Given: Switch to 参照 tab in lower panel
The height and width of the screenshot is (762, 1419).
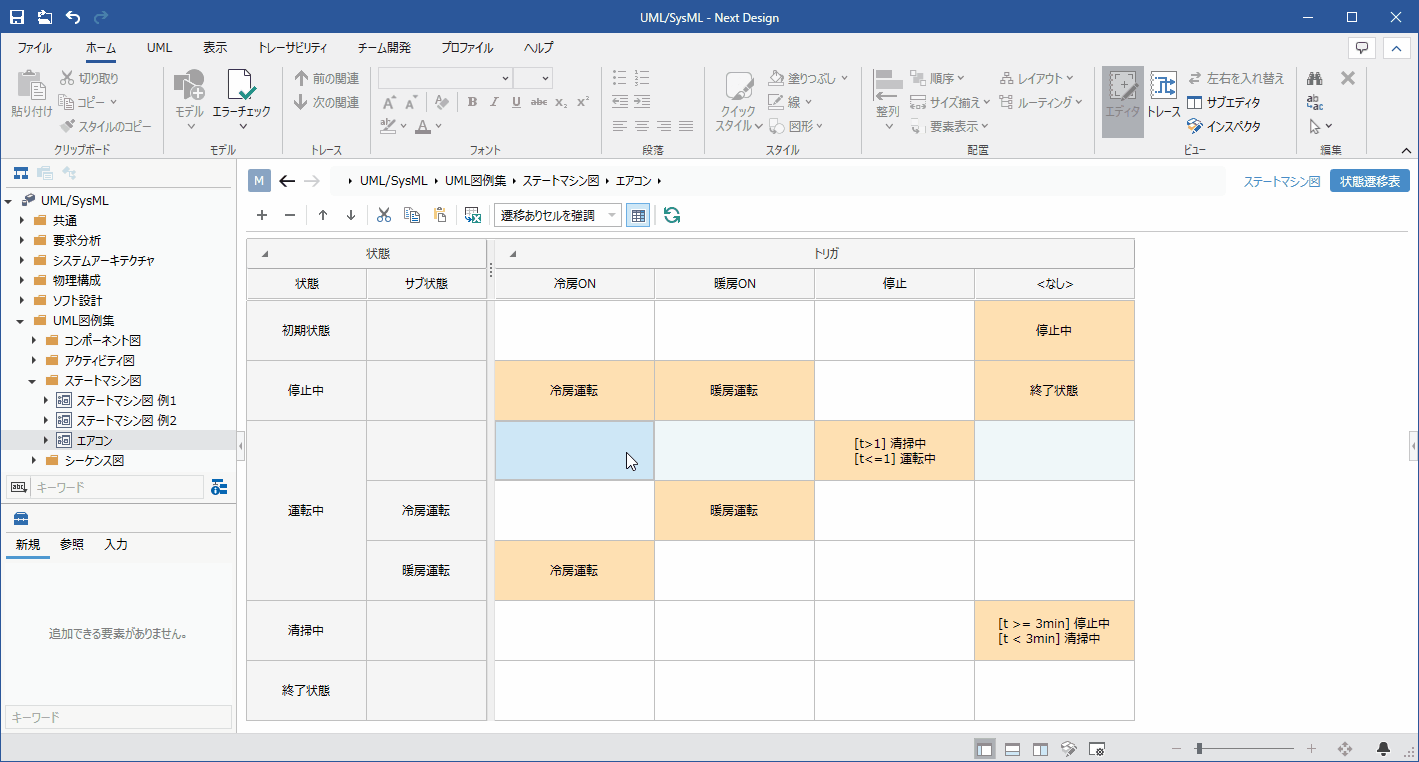Looking at the screenshot, I should (x=72, y=545).
